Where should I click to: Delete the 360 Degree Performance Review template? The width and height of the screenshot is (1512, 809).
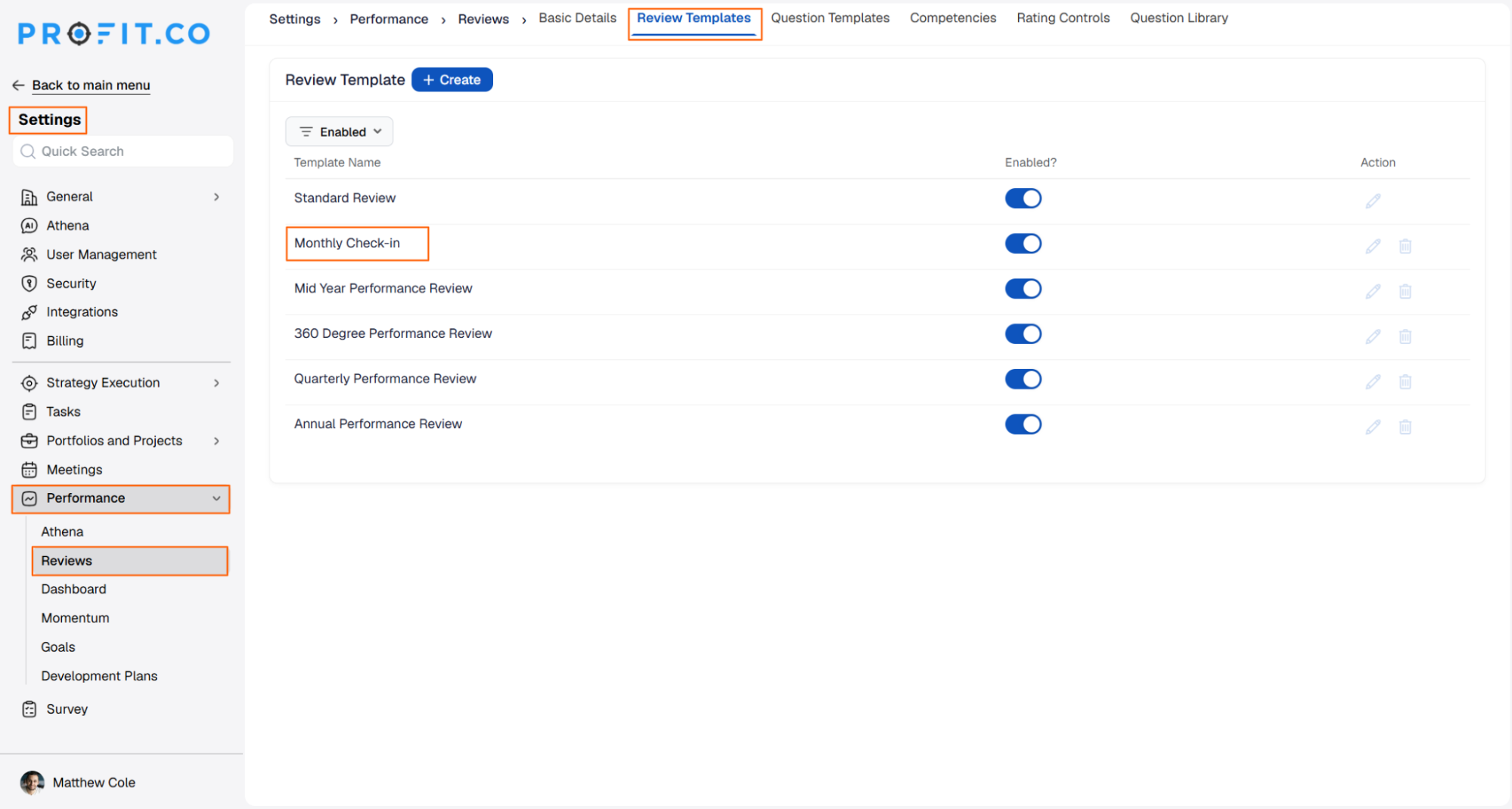click(1405, 336)
